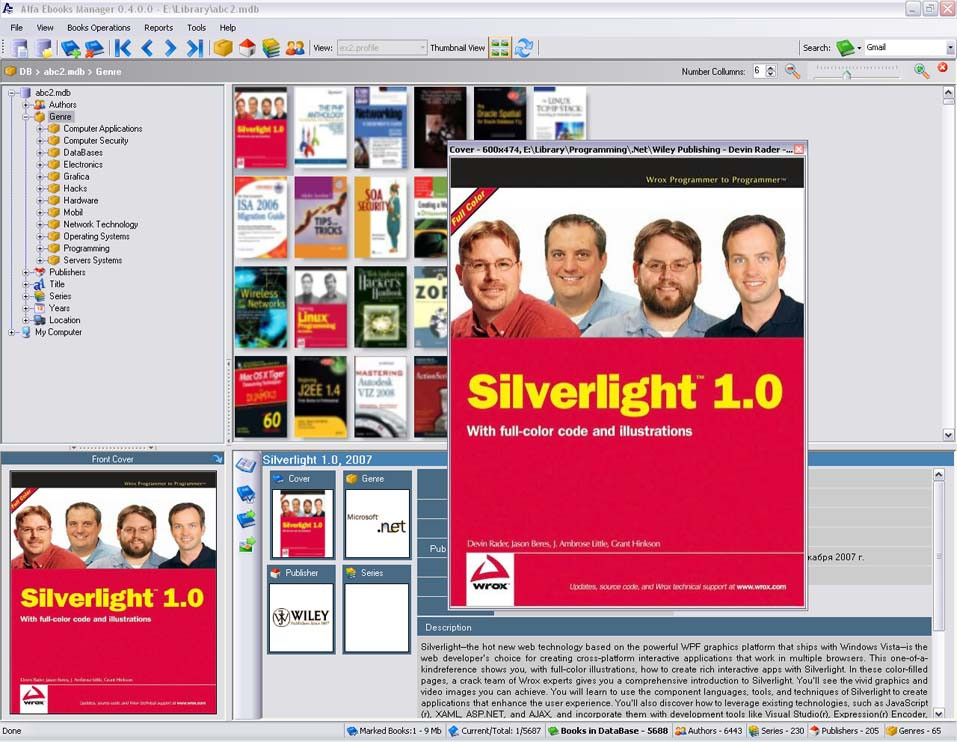Click the Microsoft .net genre box
Viewport: 957px width, 742px height.
coord(377,524)
